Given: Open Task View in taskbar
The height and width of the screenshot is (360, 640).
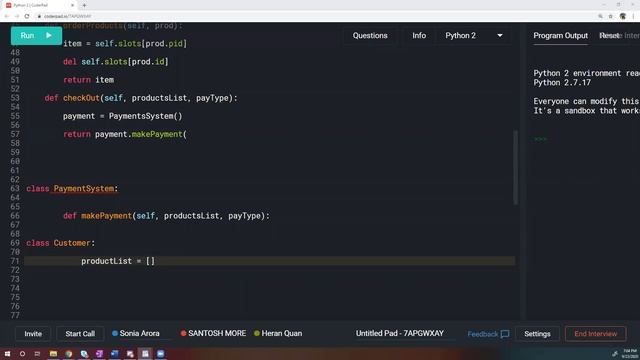Looking at the screenshot, I should 38,354.
